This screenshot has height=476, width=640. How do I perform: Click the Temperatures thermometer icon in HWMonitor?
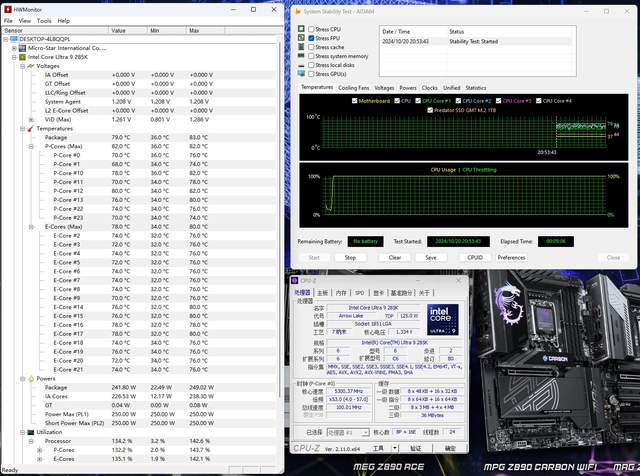click(x=30, y=129)
